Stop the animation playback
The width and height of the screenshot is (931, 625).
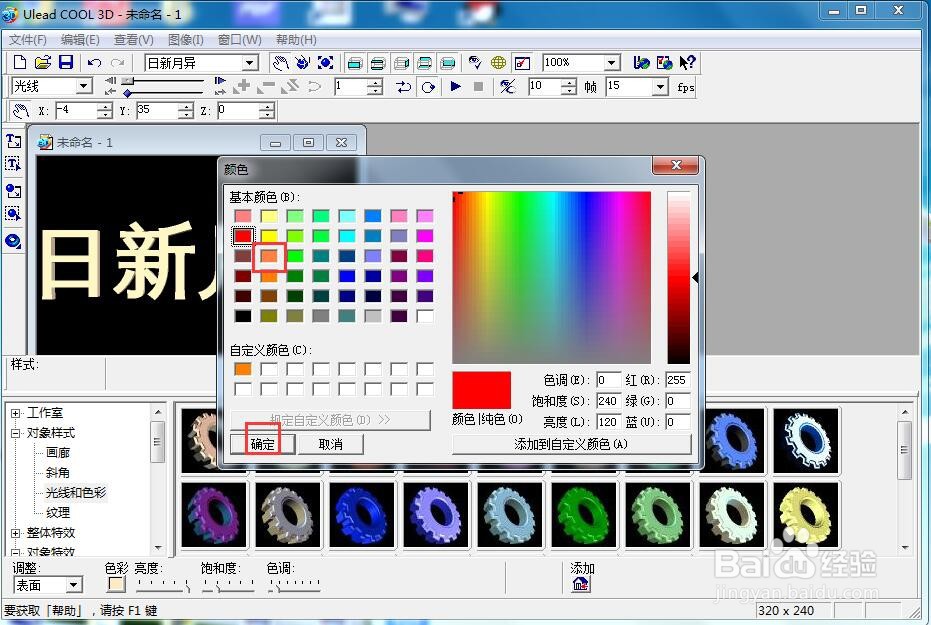[x=479, y=87]
